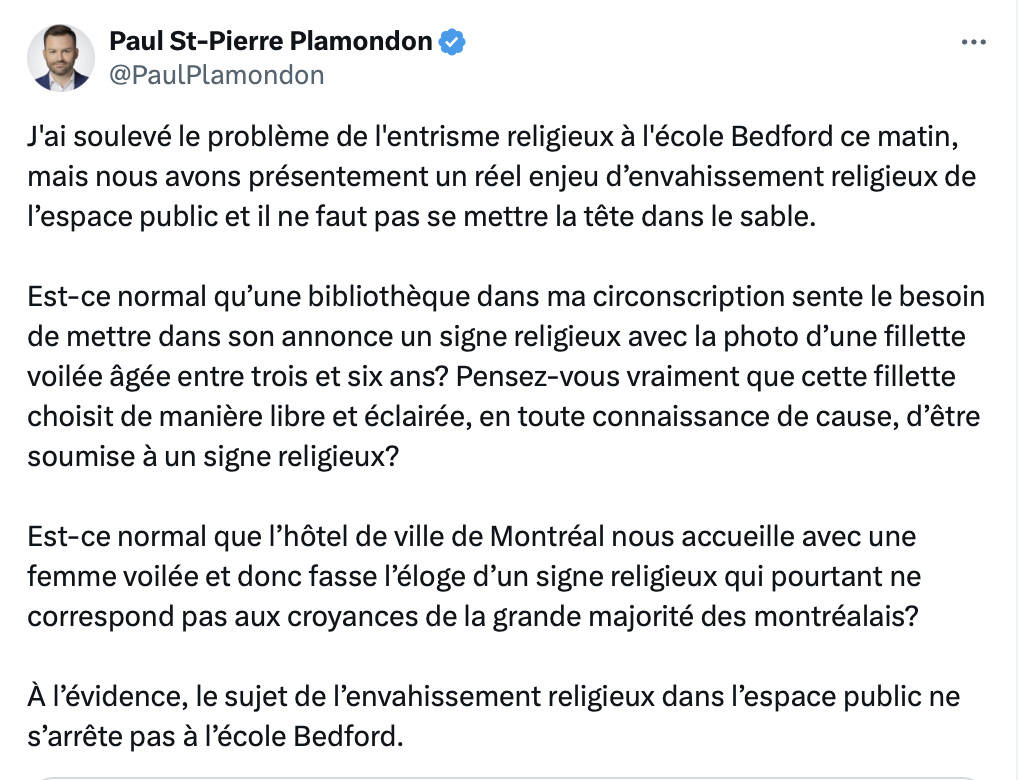Open the @PaulPlamondon handle link
This screenshot has height=780, width=1022.
click(x=216, y=75)
